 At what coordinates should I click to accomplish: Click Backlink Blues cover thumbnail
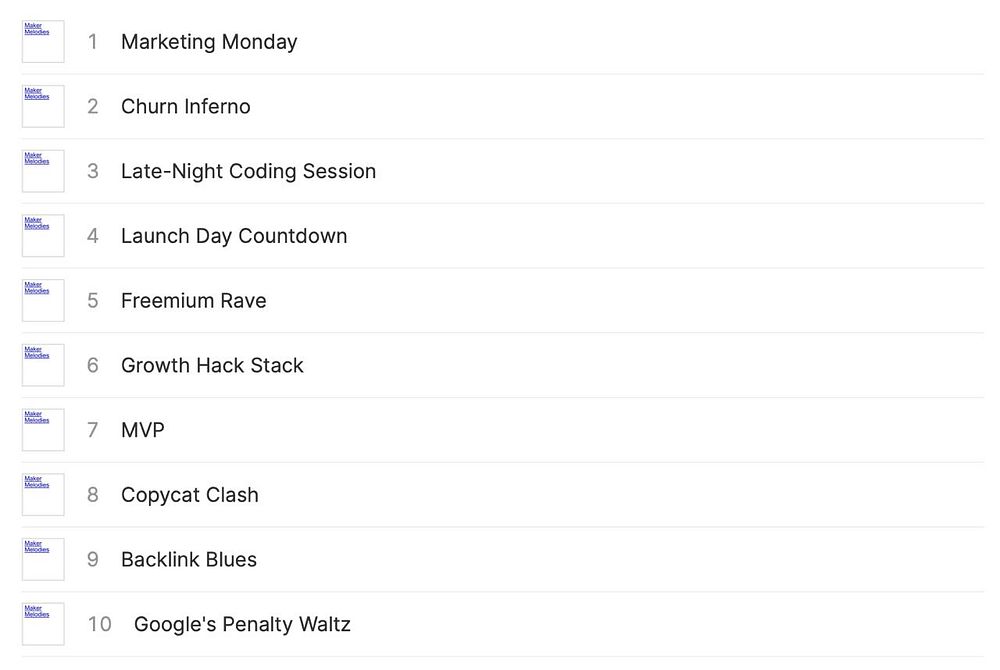[x=43, y=559]
